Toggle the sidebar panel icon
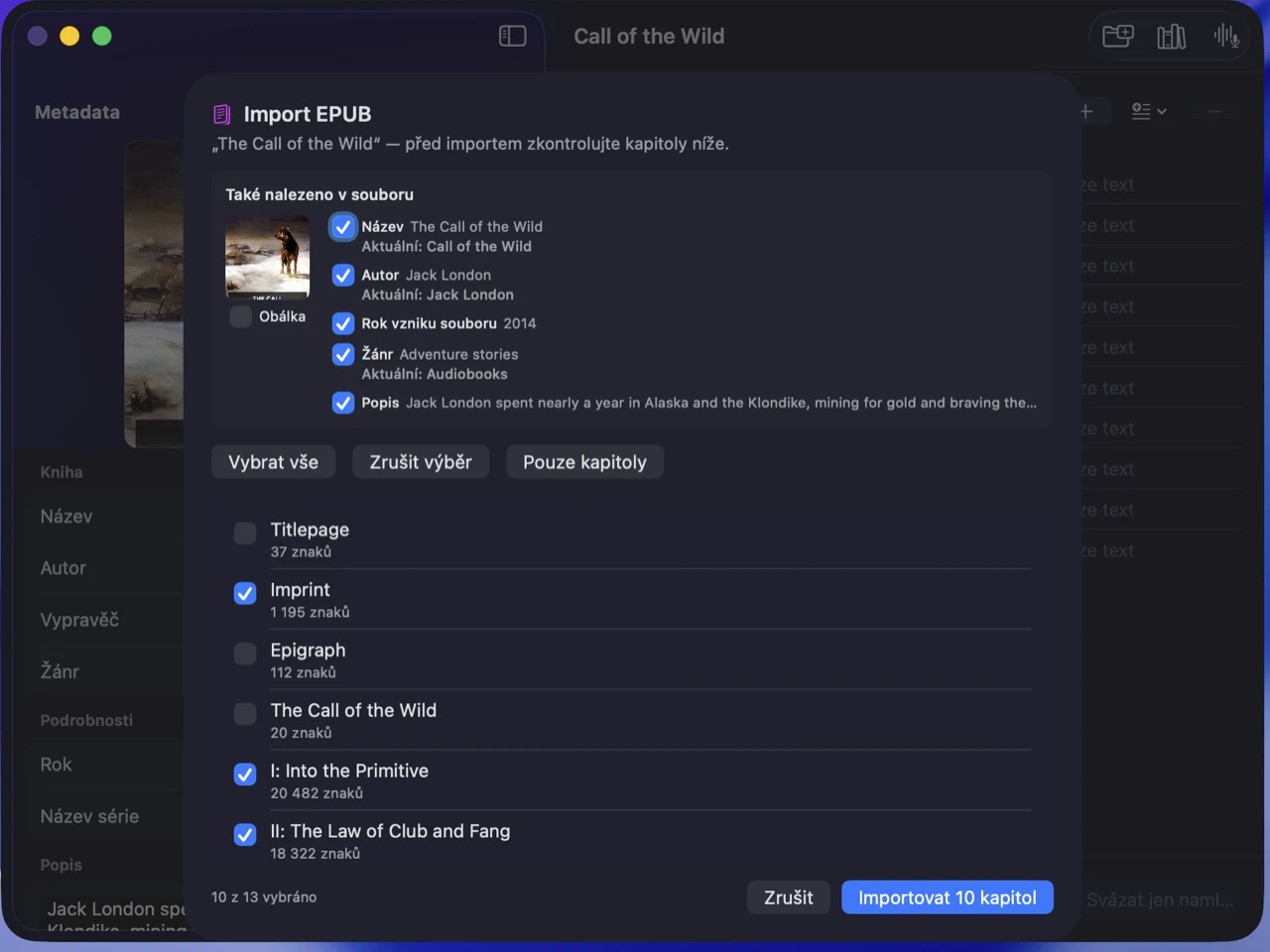This screenshot has width=1270, height=952. (x=512, y=37)
